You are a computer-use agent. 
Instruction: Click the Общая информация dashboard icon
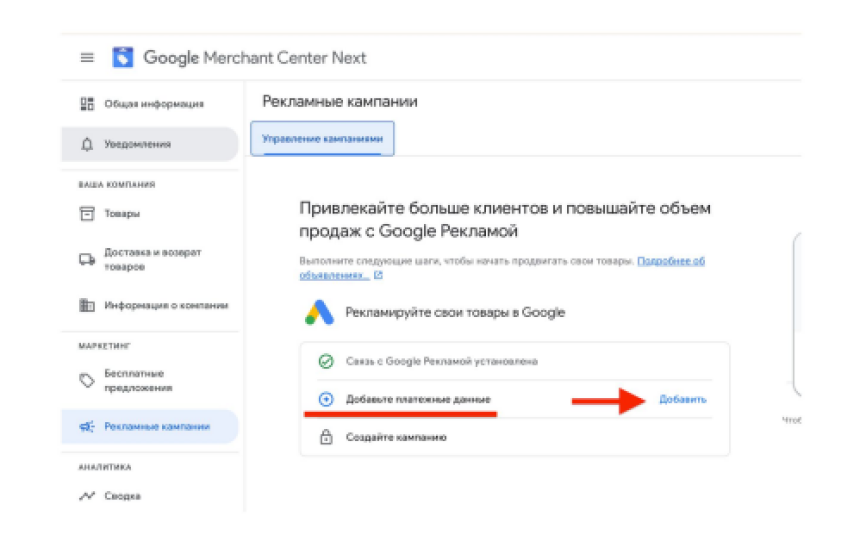[87, 104]
